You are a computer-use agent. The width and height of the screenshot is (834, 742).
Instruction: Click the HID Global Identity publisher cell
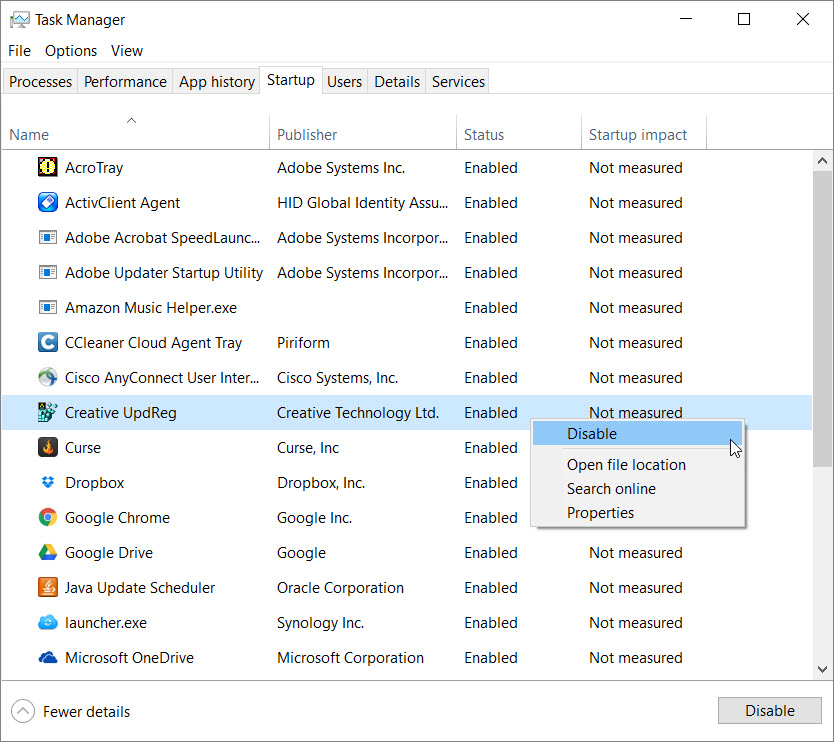(x=363, y=203)
